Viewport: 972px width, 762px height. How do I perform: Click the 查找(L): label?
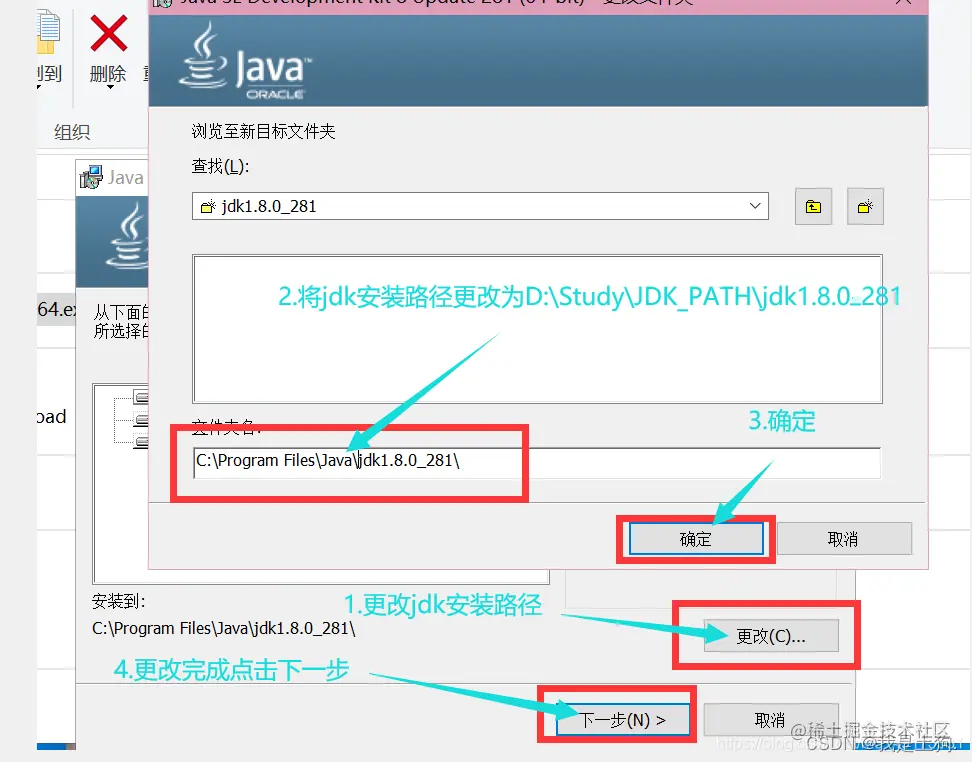[220, 166]
